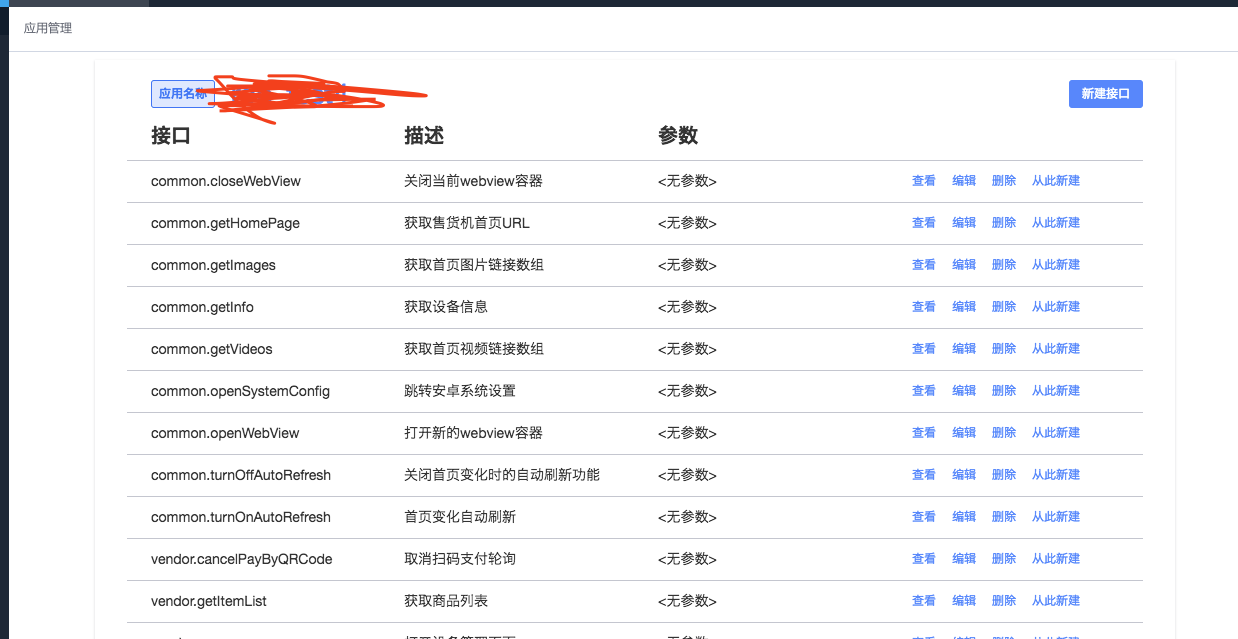Click 查看 for common.openSystemConfig
The image size is (1238, 639).
point(924,391)
